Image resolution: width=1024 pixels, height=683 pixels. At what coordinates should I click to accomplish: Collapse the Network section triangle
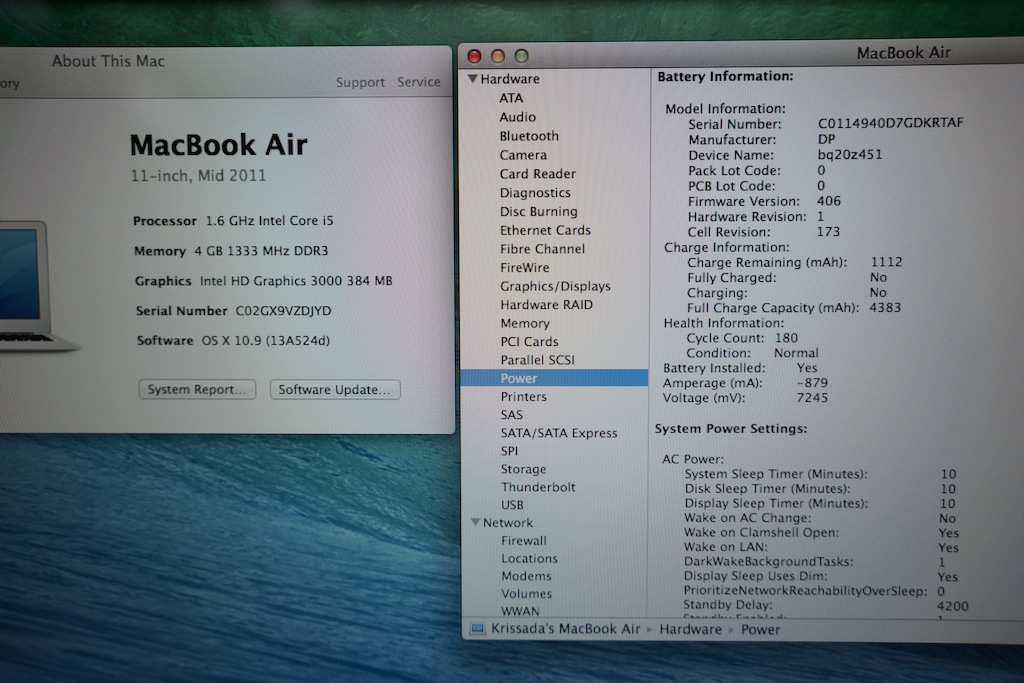(475, 522)
